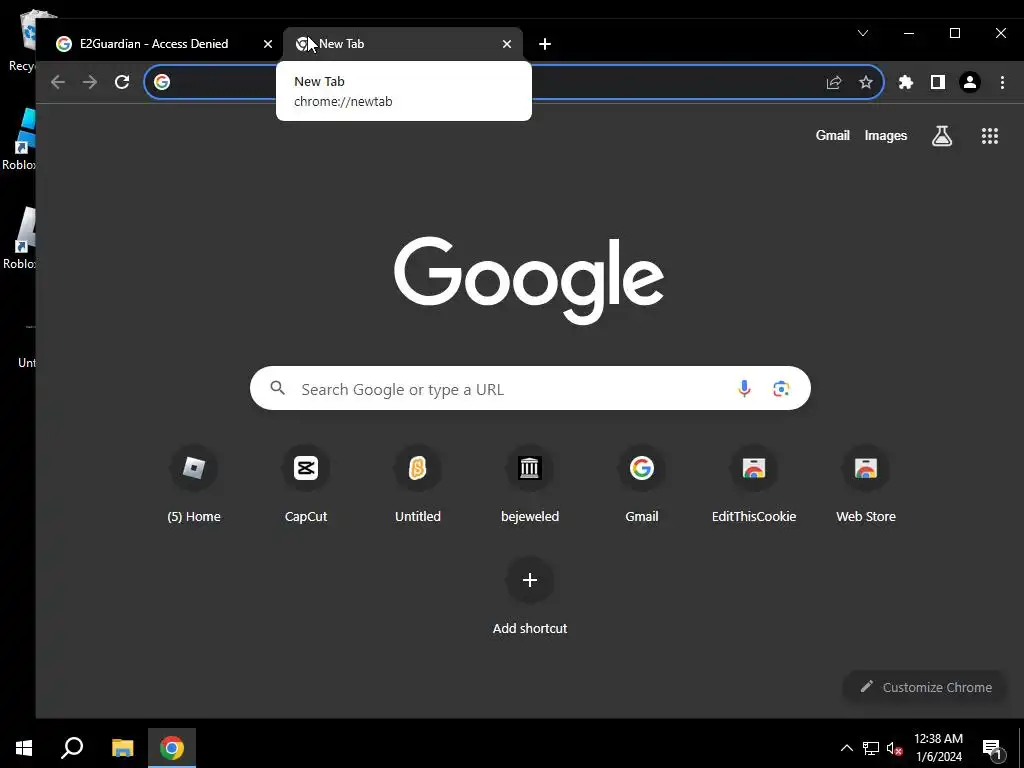Open Search Labs flask icon

[942, 136]
